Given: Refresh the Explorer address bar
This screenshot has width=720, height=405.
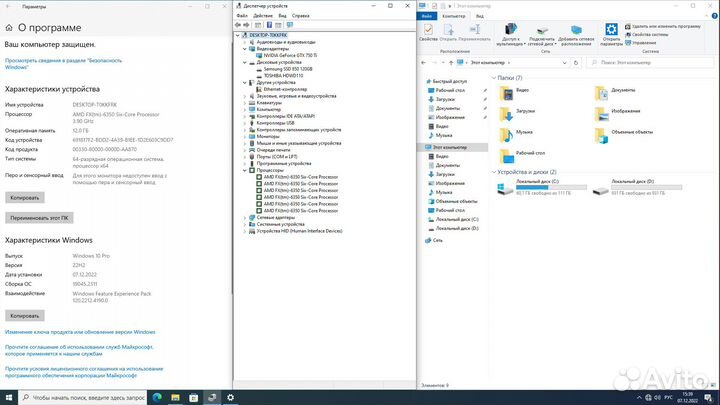Looking at the screenshot, I should click(x=576, y=62).
